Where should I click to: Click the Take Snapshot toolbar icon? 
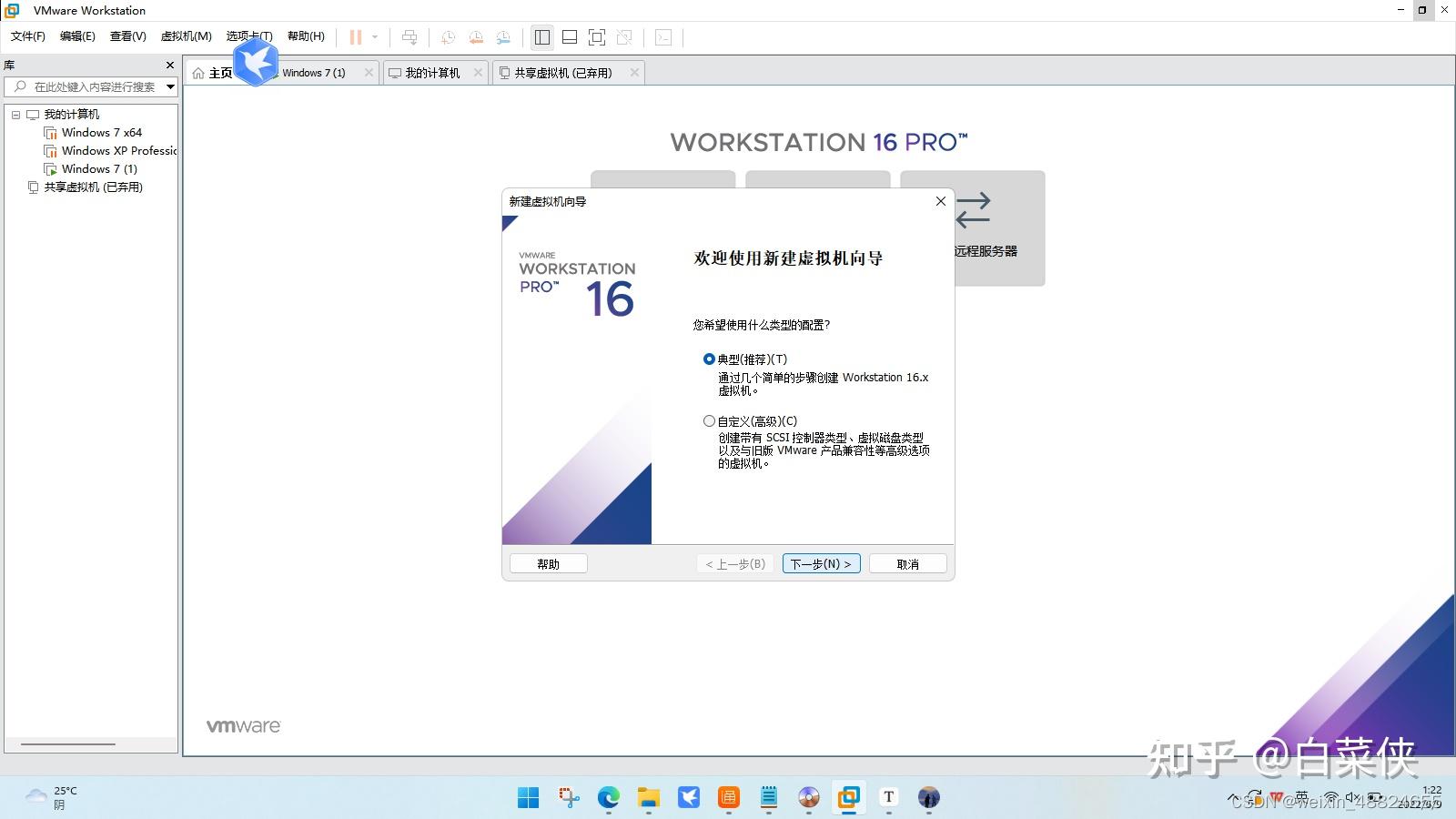click(447, 37)
